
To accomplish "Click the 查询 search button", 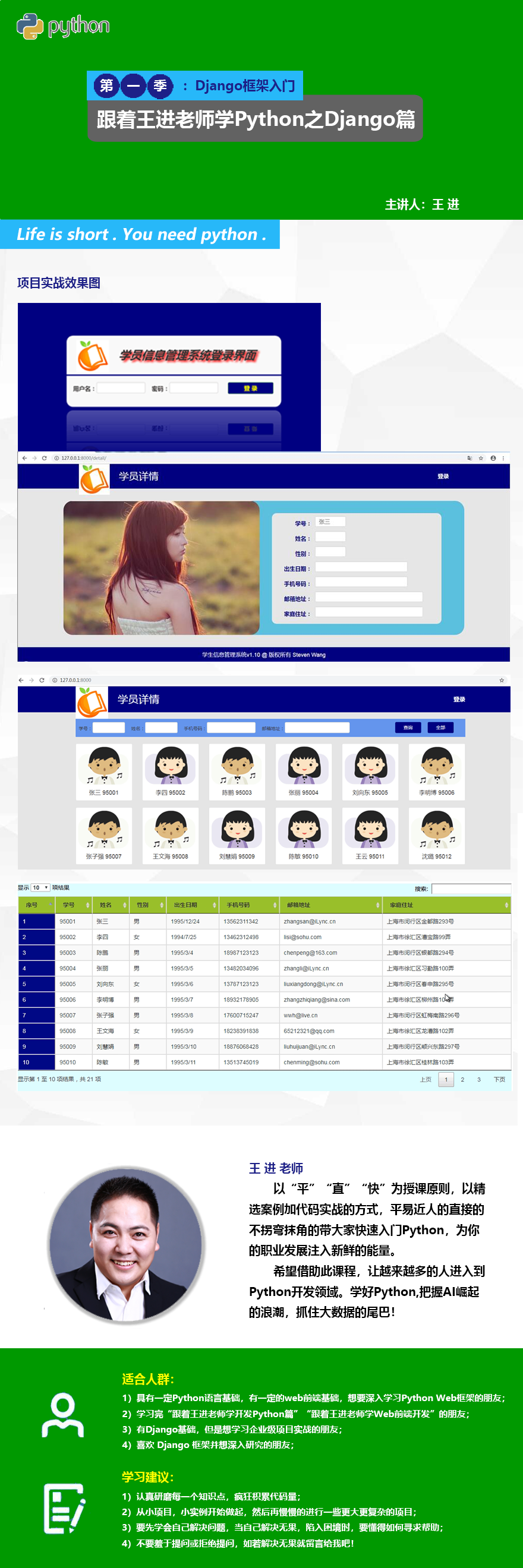I will pos(408,728).
